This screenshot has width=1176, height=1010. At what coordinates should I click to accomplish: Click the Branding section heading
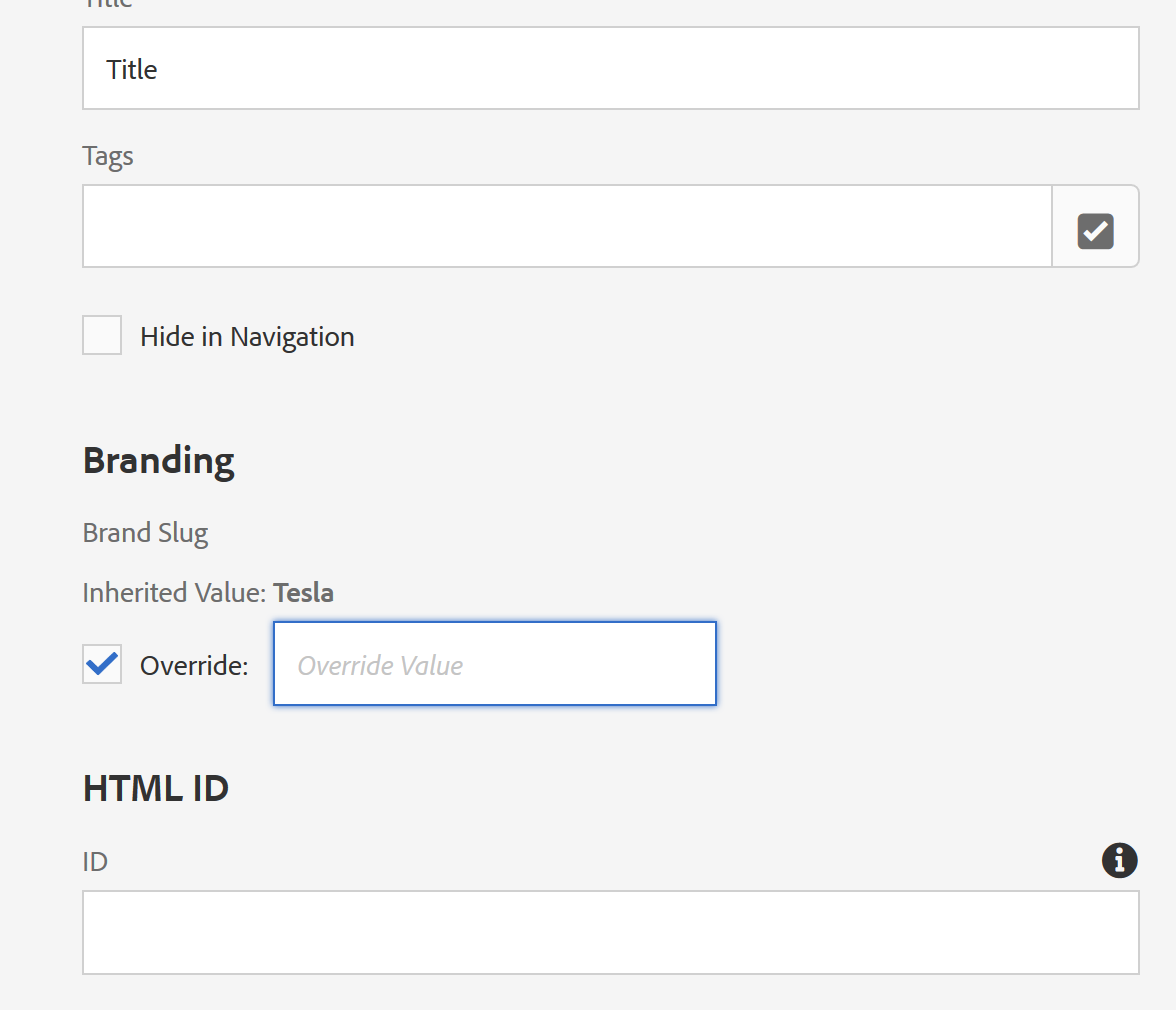158,460
